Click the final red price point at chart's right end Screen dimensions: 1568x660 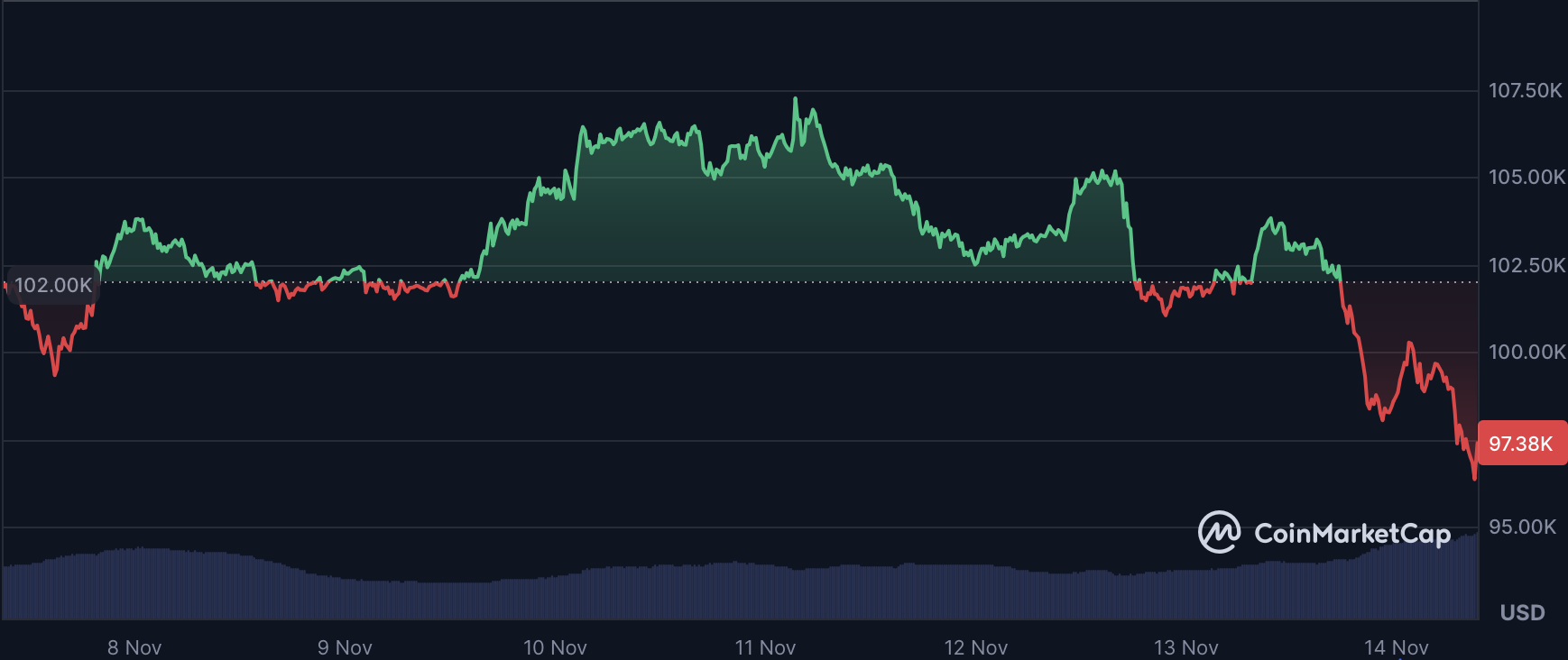pos(1474,477)
